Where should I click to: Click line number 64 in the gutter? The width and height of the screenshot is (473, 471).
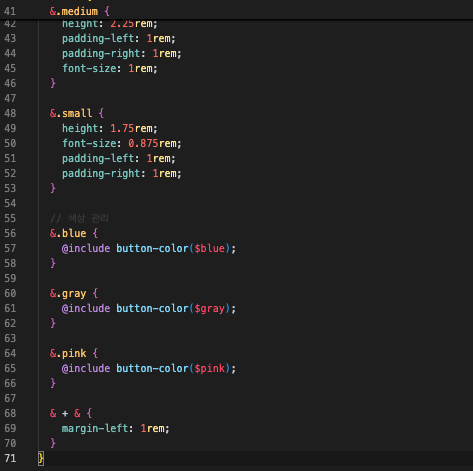point(10,353)
